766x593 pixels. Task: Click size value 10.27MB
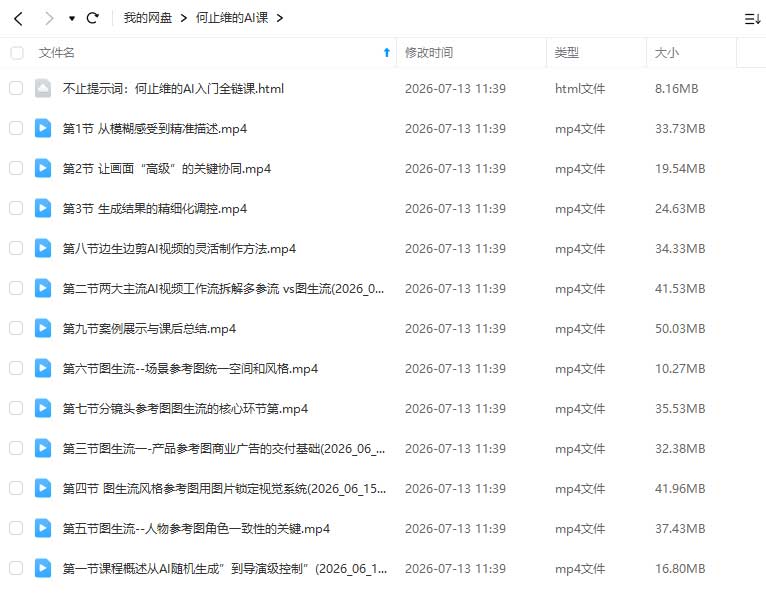680,368
